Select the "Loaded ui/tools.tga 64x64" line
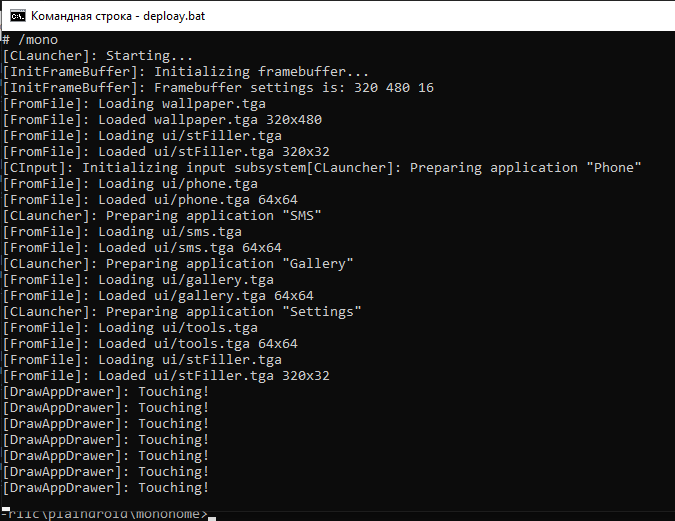Viewport: 675px width, 521px height. (150, 344)
